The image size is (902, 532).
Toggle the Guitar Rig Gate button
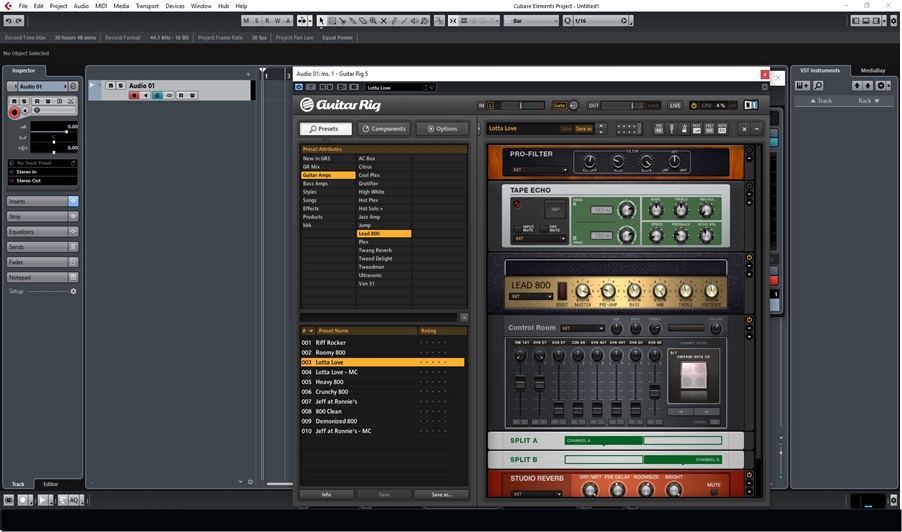point(559,105)
